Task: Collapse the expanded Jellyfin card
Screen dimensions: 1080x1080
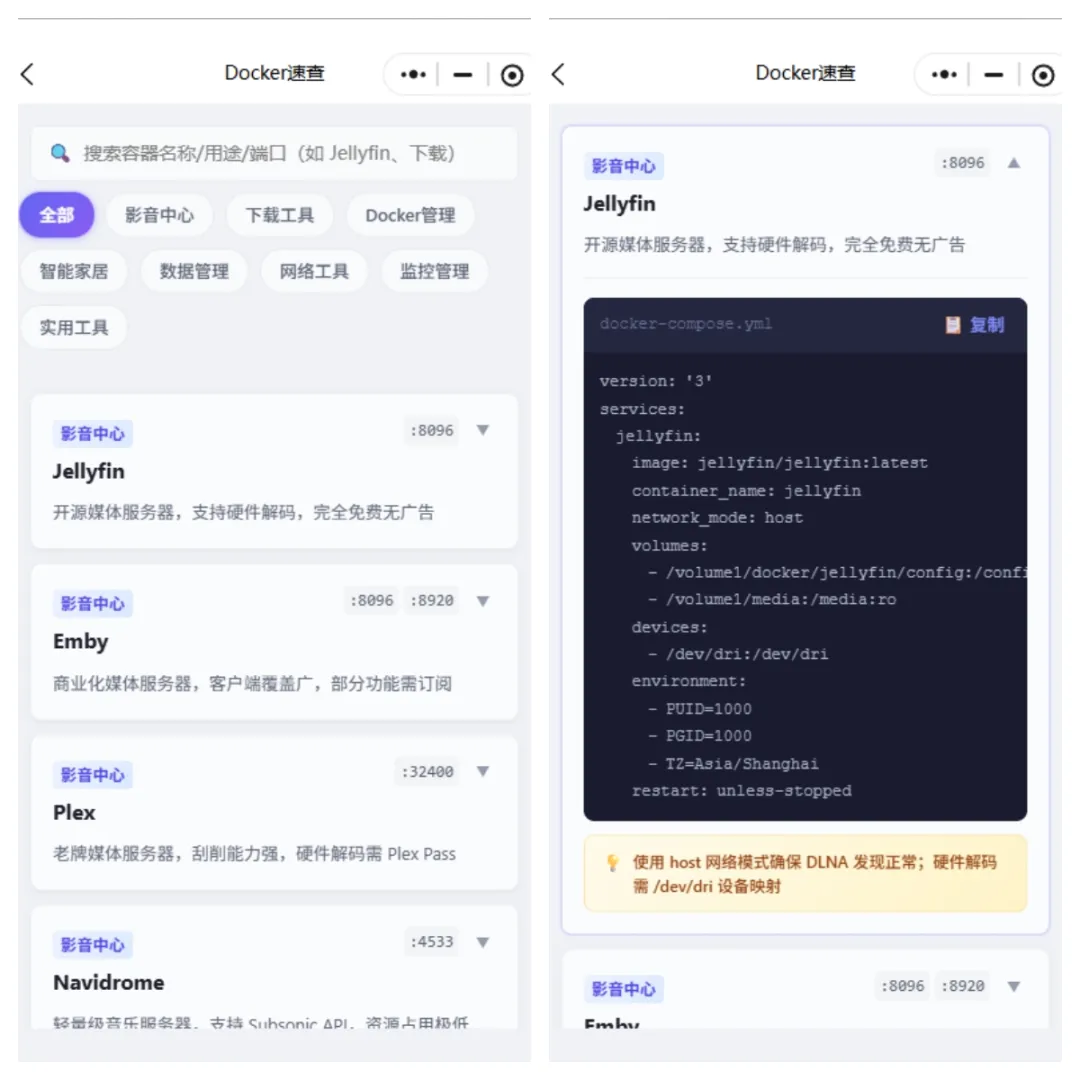Action: pyautogui.click(x=1014, y=163)
